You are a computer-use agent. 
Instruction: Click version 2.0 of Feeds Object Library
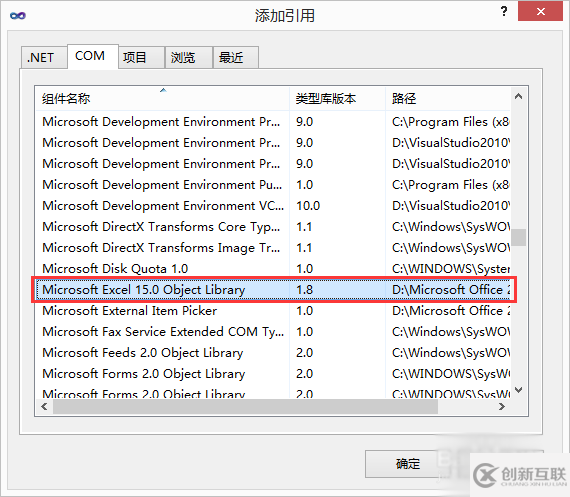[304, 353]
